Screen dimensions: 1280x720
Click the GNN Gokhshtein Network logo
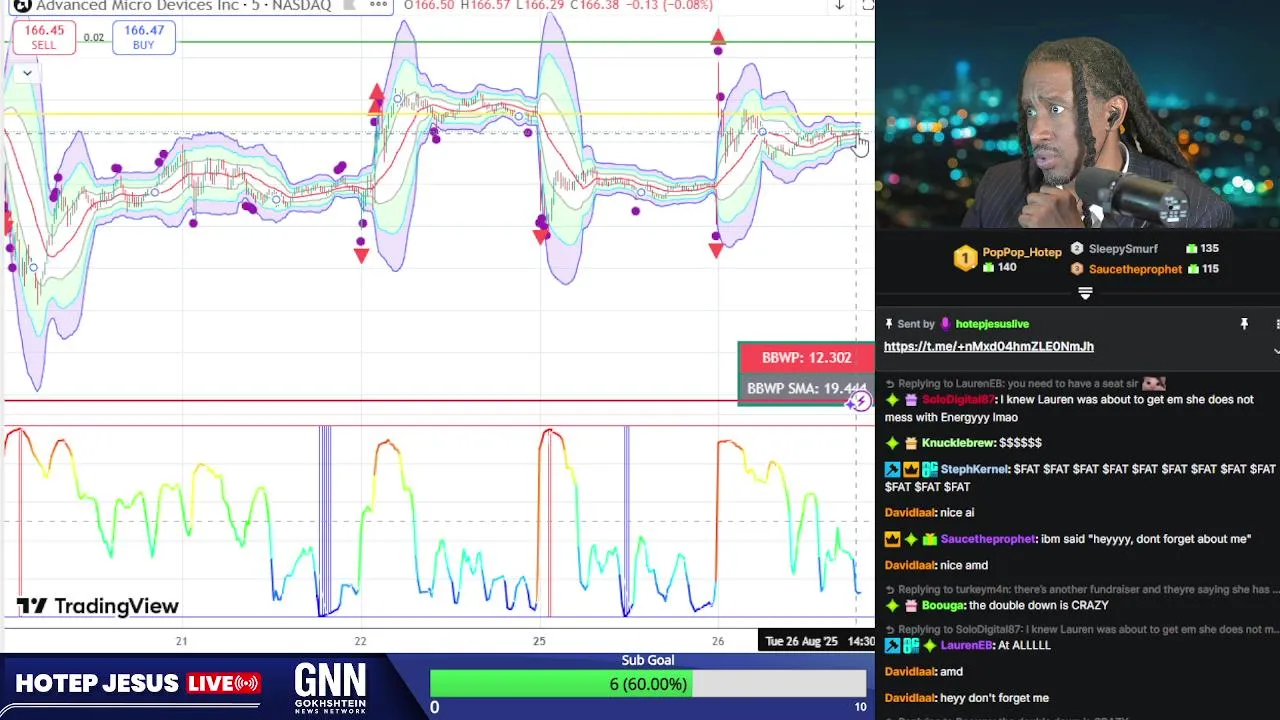[x=330, y=687]
